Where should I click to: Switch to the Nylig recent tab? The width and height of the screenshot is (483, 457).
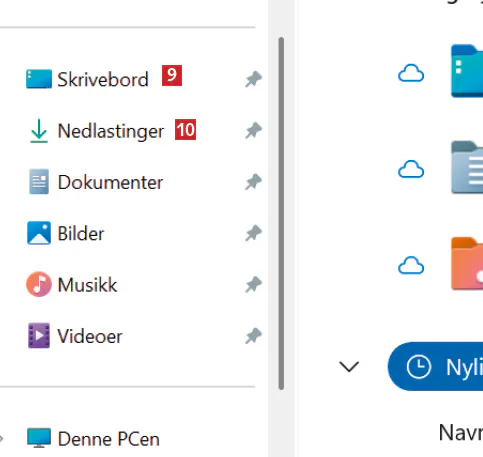point(435,366)
